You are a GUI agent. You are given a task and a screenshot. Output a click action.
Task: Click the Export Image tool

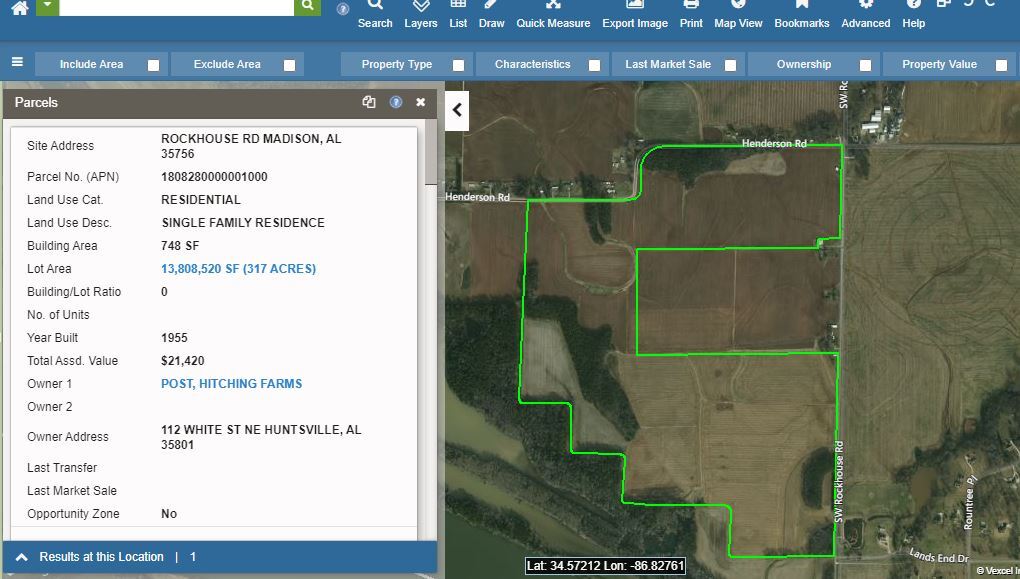coord(634,14)
